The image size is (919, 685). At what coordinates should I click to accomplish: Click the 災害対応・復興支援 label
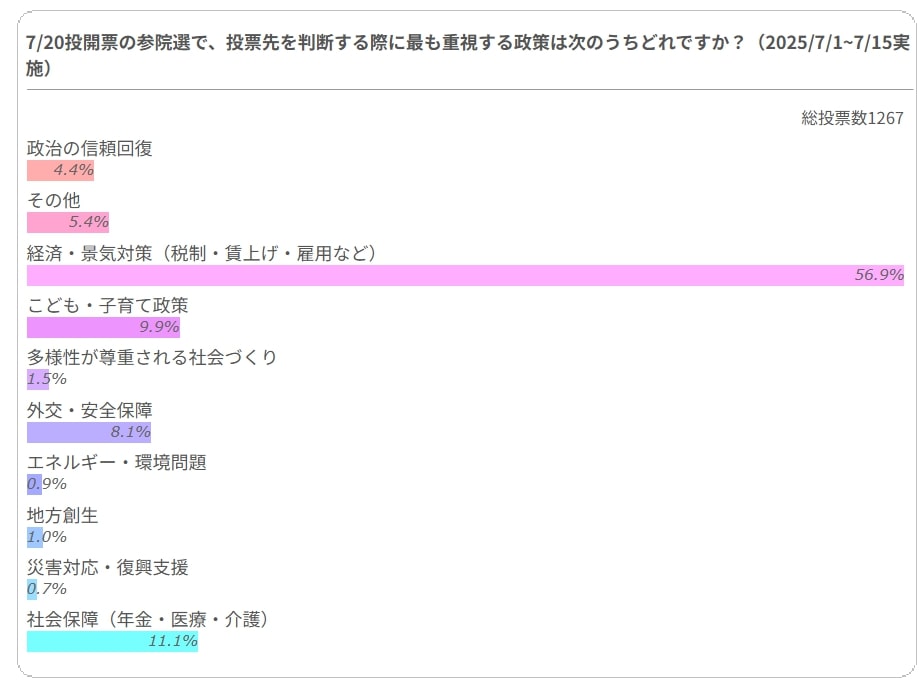click(x=108, y=568)
